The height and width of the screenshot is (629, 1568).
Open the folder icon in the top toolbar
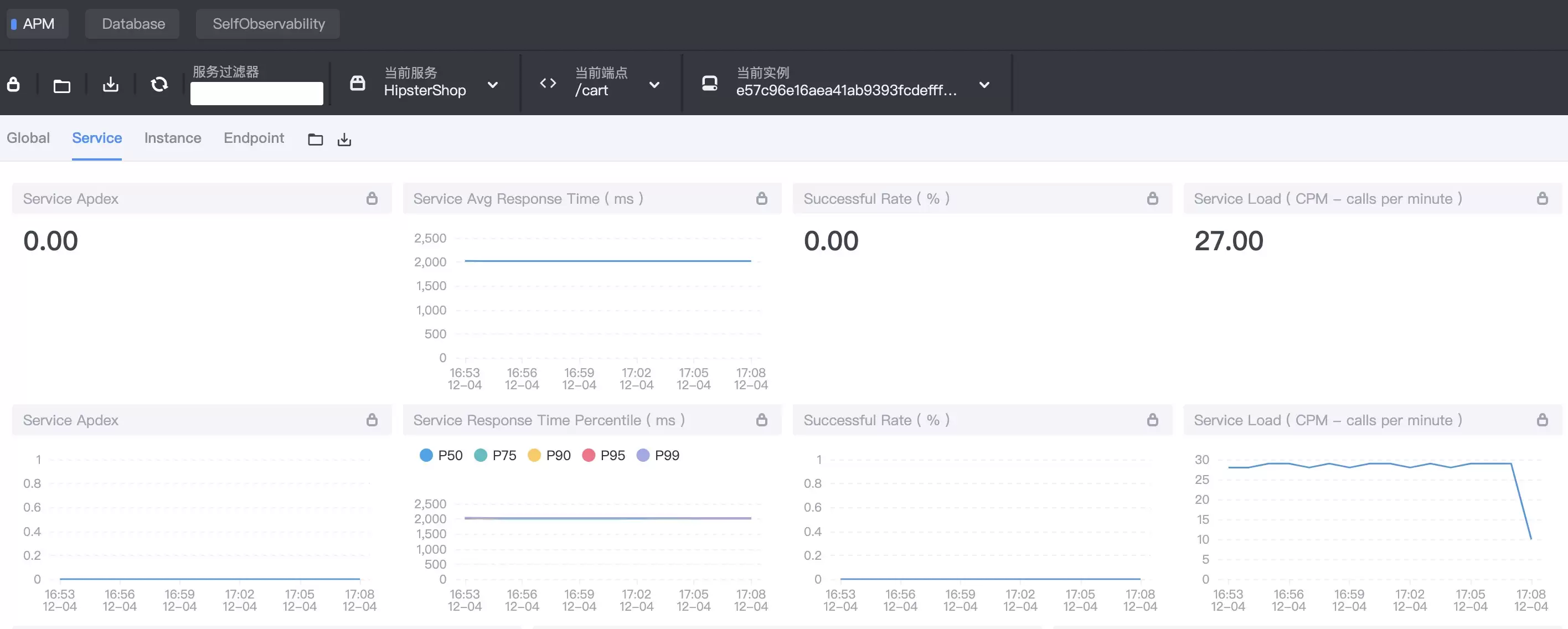(x=62, y=86)
